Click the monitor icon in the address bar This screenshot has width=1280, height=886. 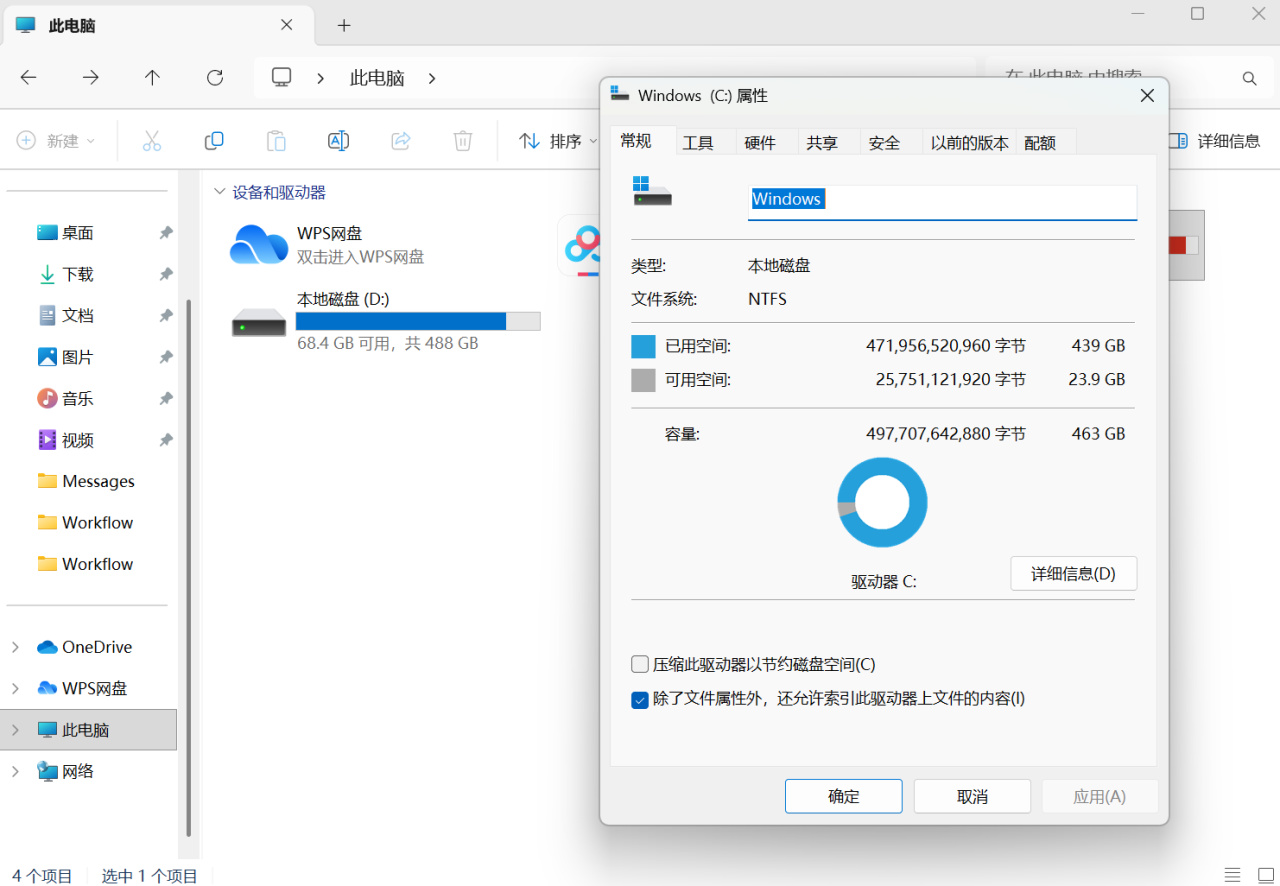(x=282, y=77)
